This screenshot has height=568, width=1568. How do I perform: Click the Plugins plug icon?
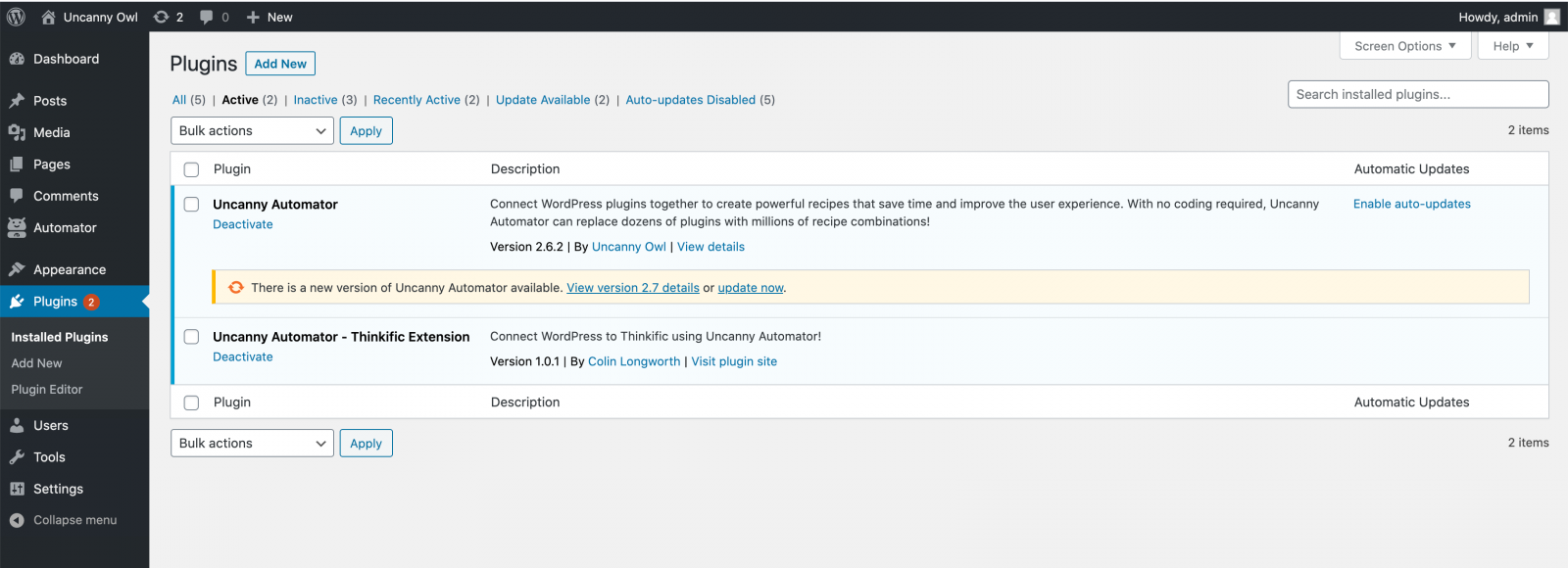17,302
